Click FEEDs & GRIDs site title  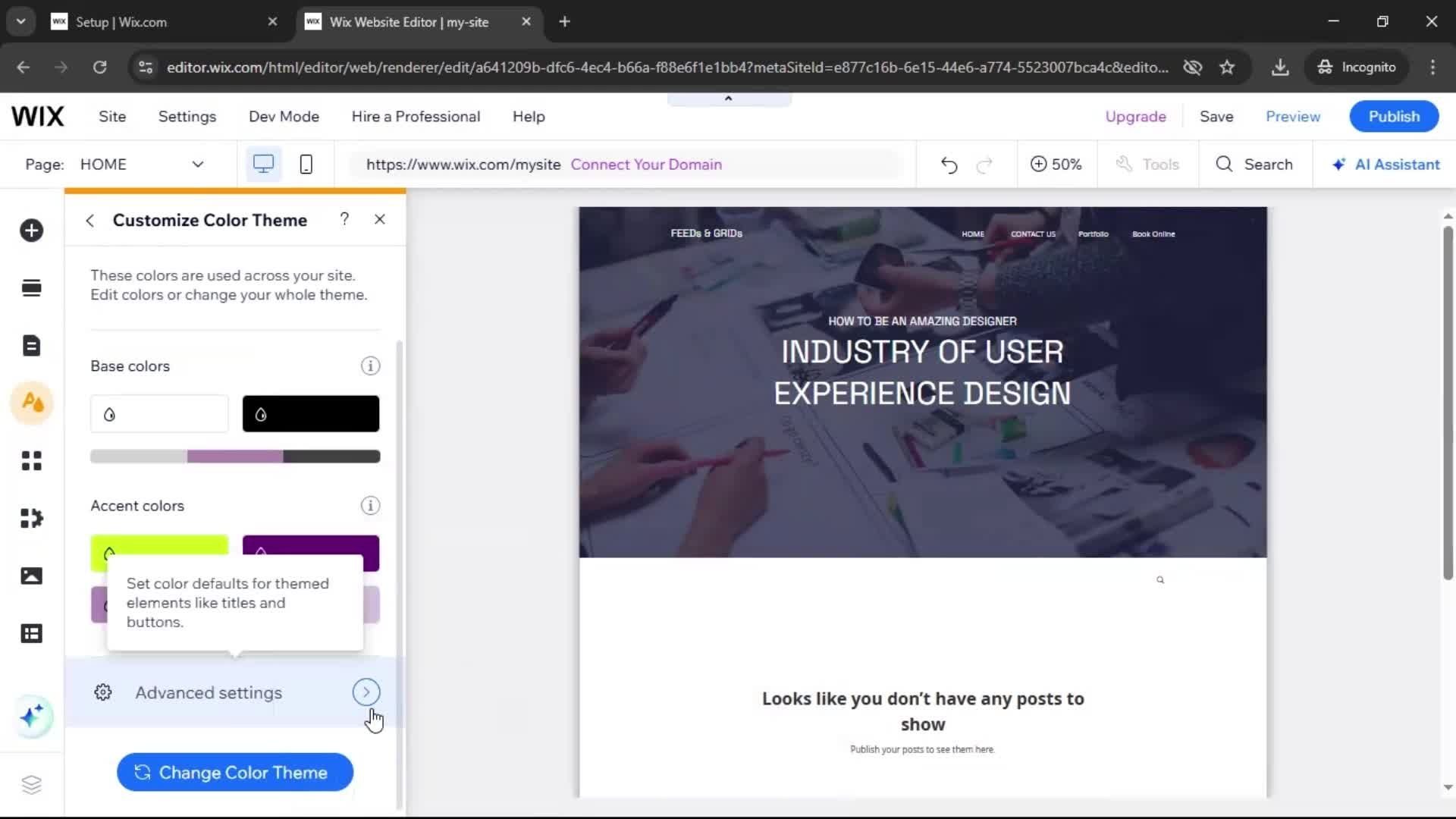[x=706, y=234]
